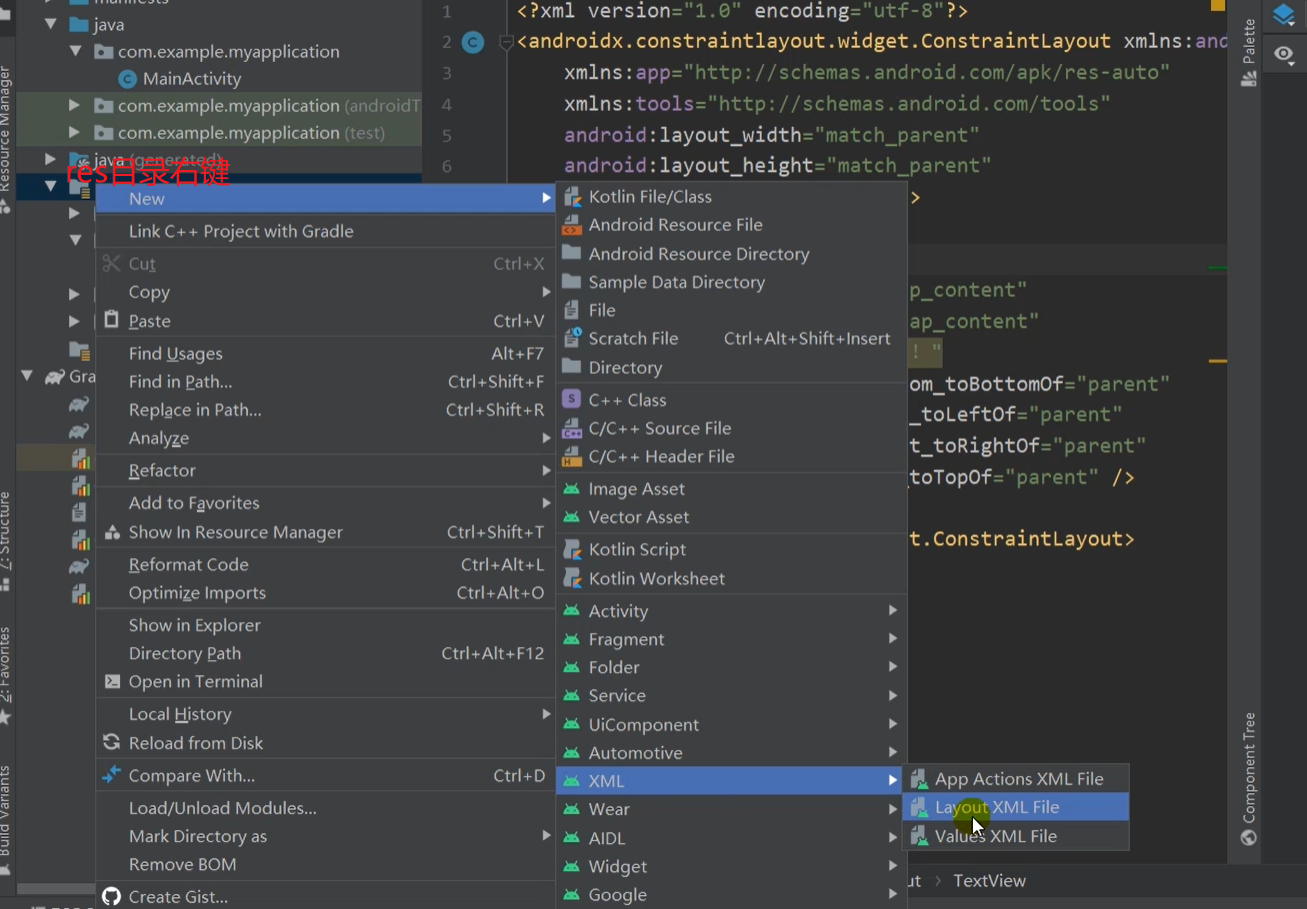1307x909 pixels.
Task: Expand the Service submenu
Action: click(731, 695)
